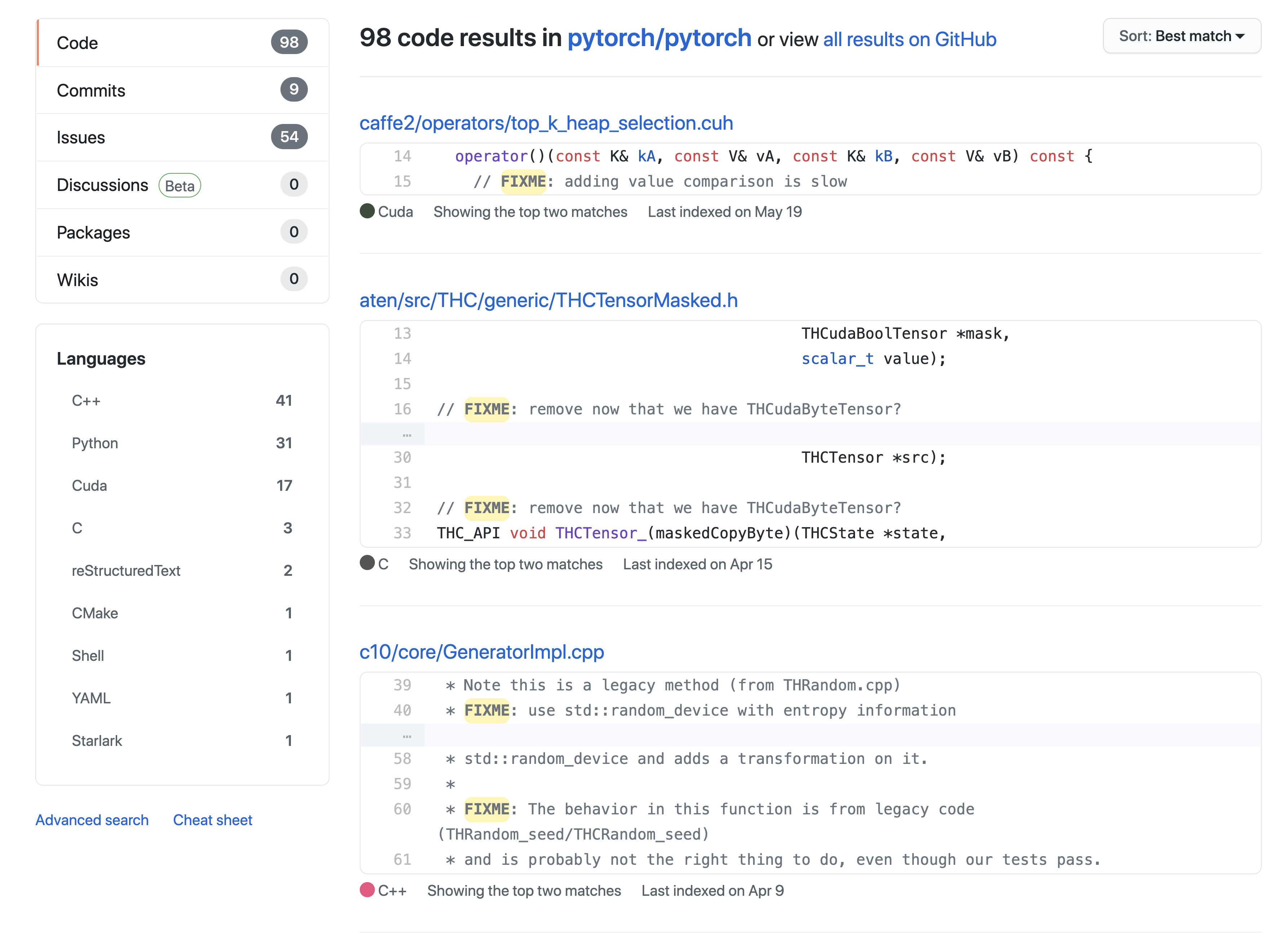Filter results by Python language
The width and height of the screenshot is (1284, 952).
(x=182, y=443)
